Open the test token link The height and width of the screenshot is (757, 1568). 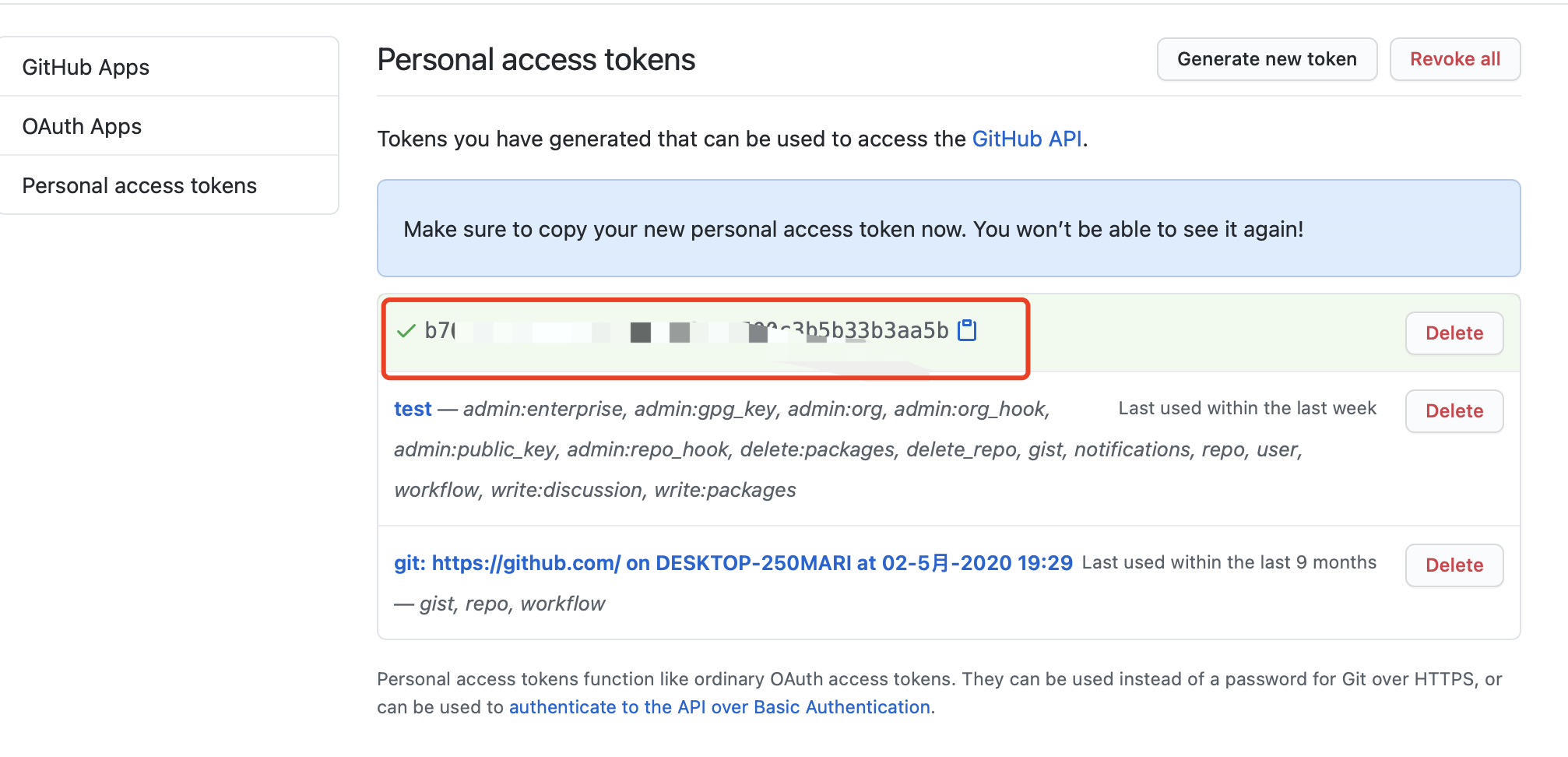click(x=413, y=409)
